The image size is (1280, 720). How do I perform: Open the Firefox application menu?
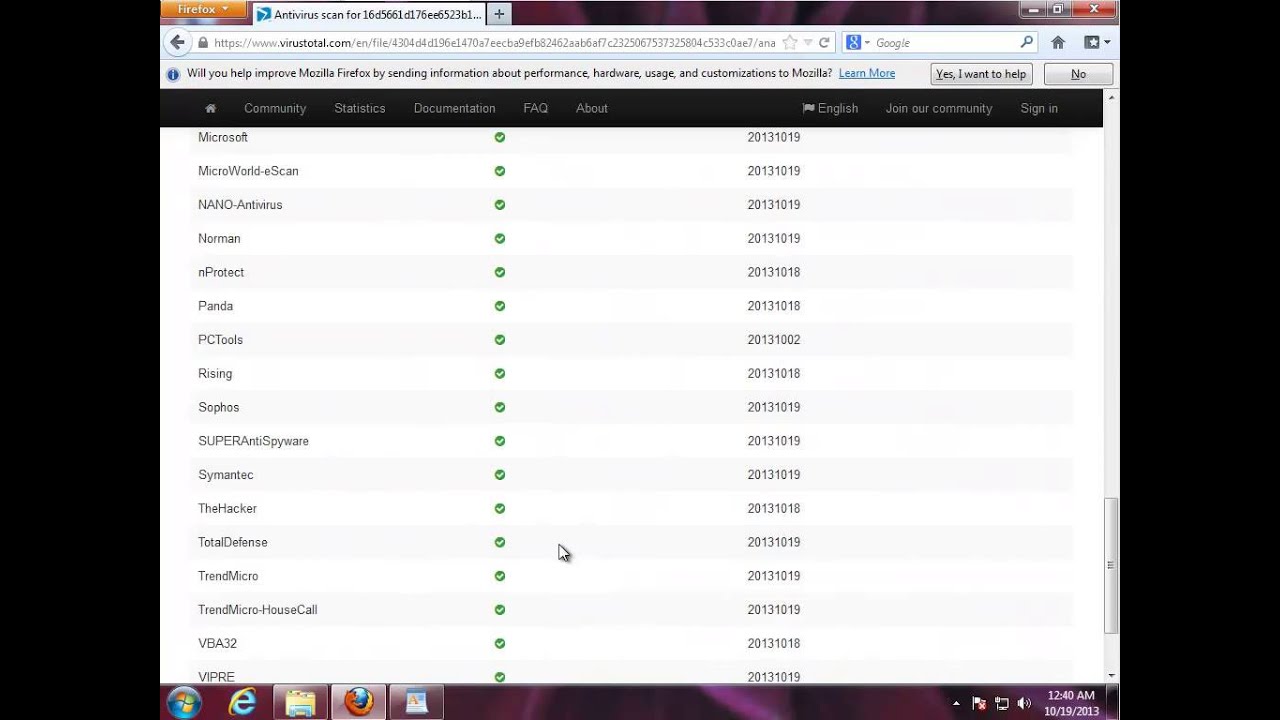point(203,9)
